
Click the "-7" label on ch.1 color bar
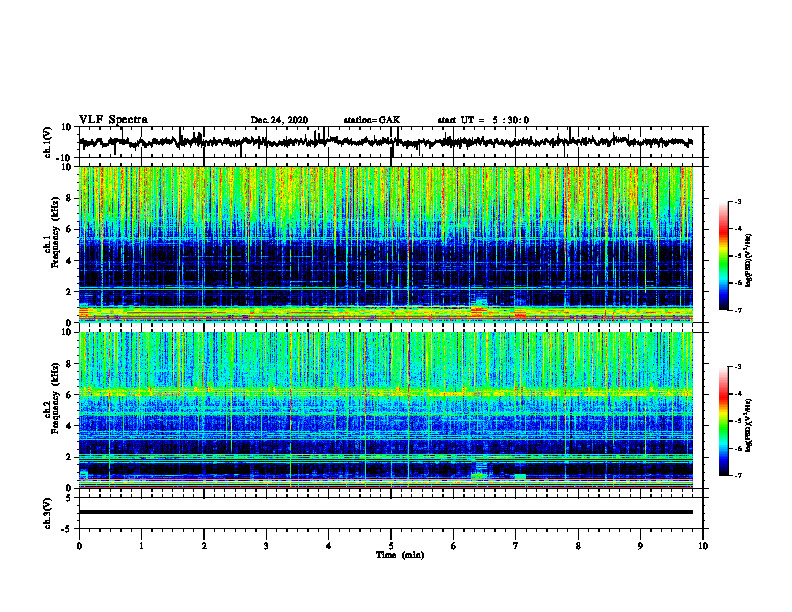click(737, 310)
